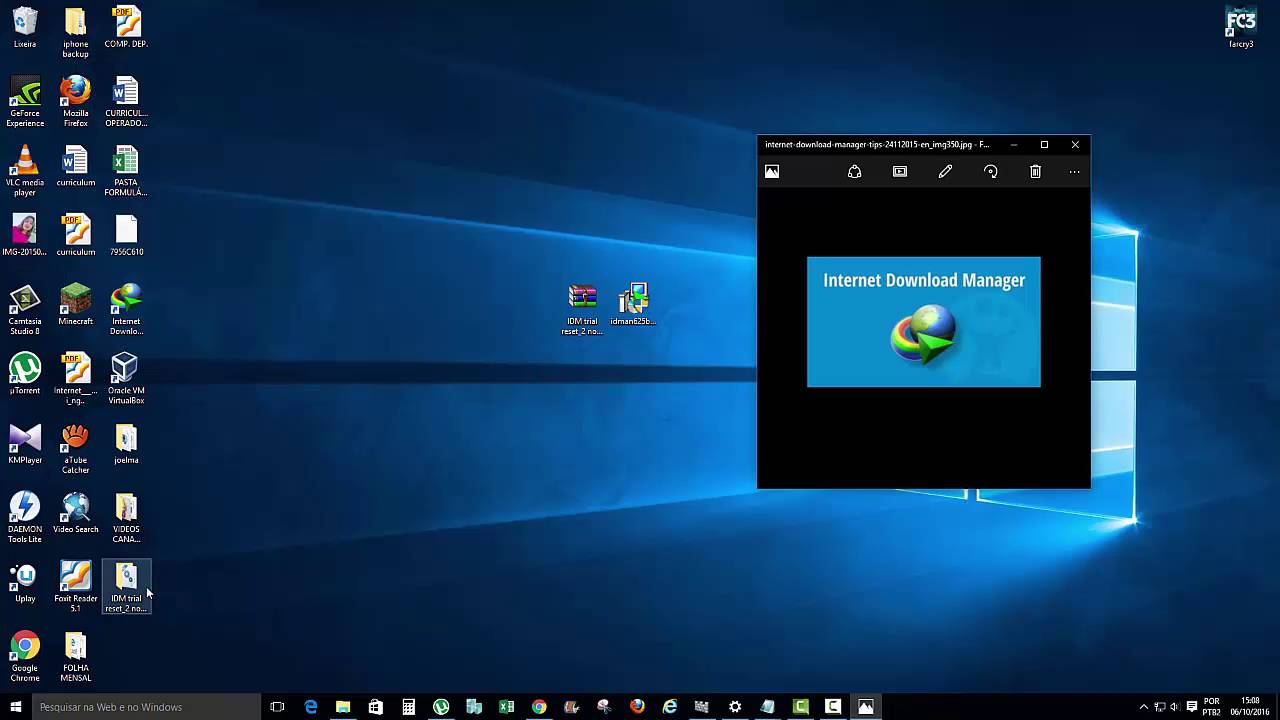Open Calculator from taskbar
Image resolution: width=1280 pixels, height=720 pixels.
click(x=408, y=707)
